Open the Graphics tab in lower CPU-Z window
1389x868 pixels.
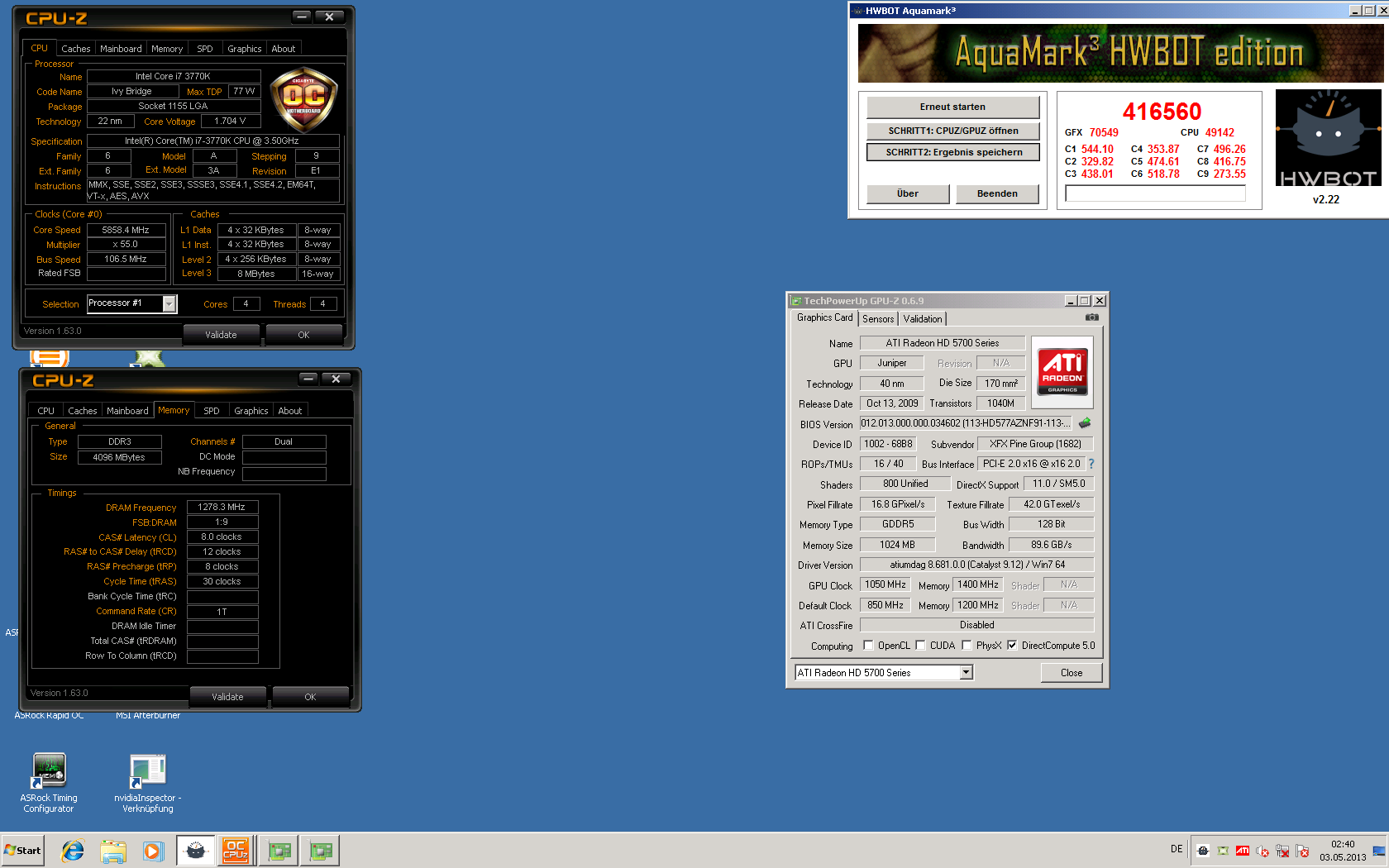pos(251,411)
